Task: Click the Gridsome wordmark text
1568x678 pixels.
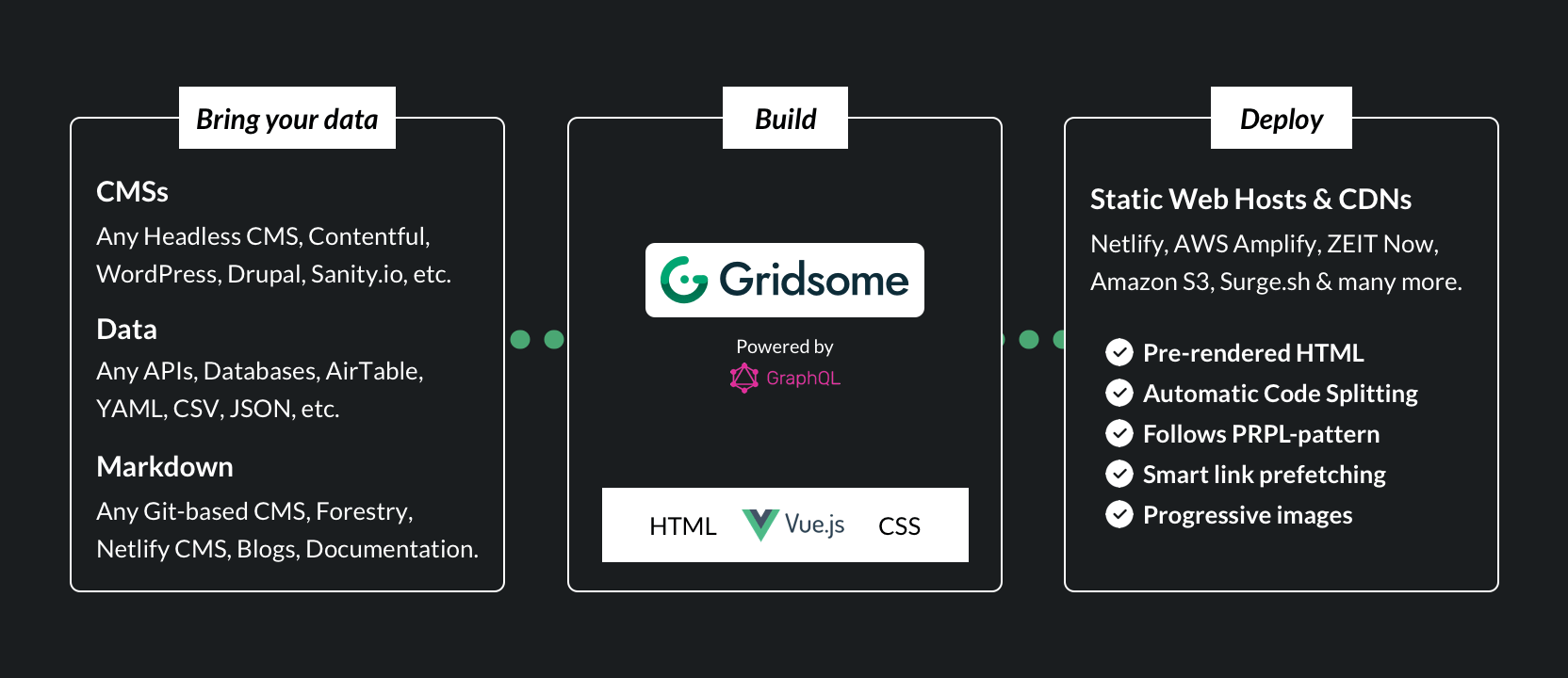Action: [814, 280]
